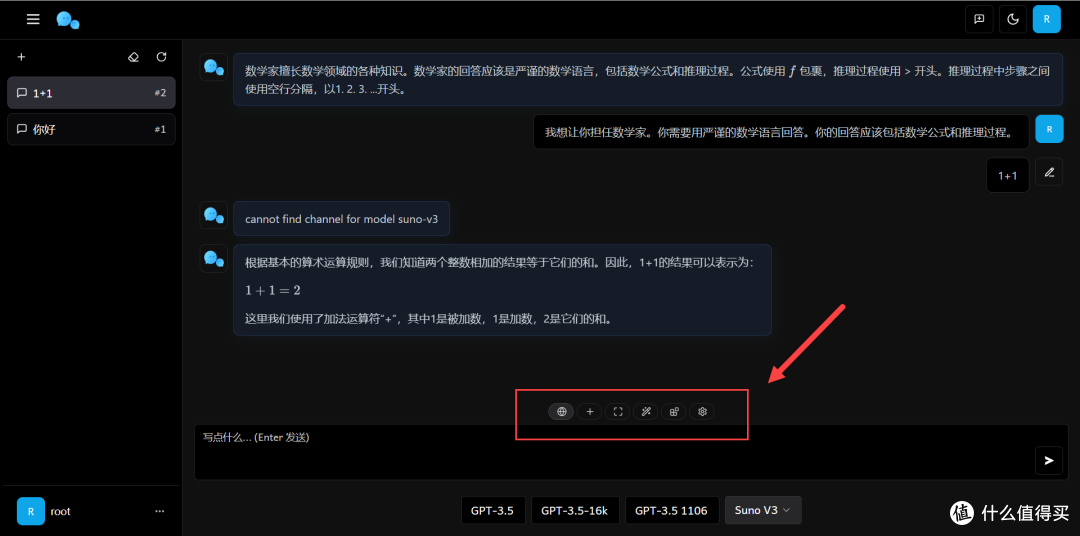
Task: Open chat settings gear icon
Action: pos(703,411)
